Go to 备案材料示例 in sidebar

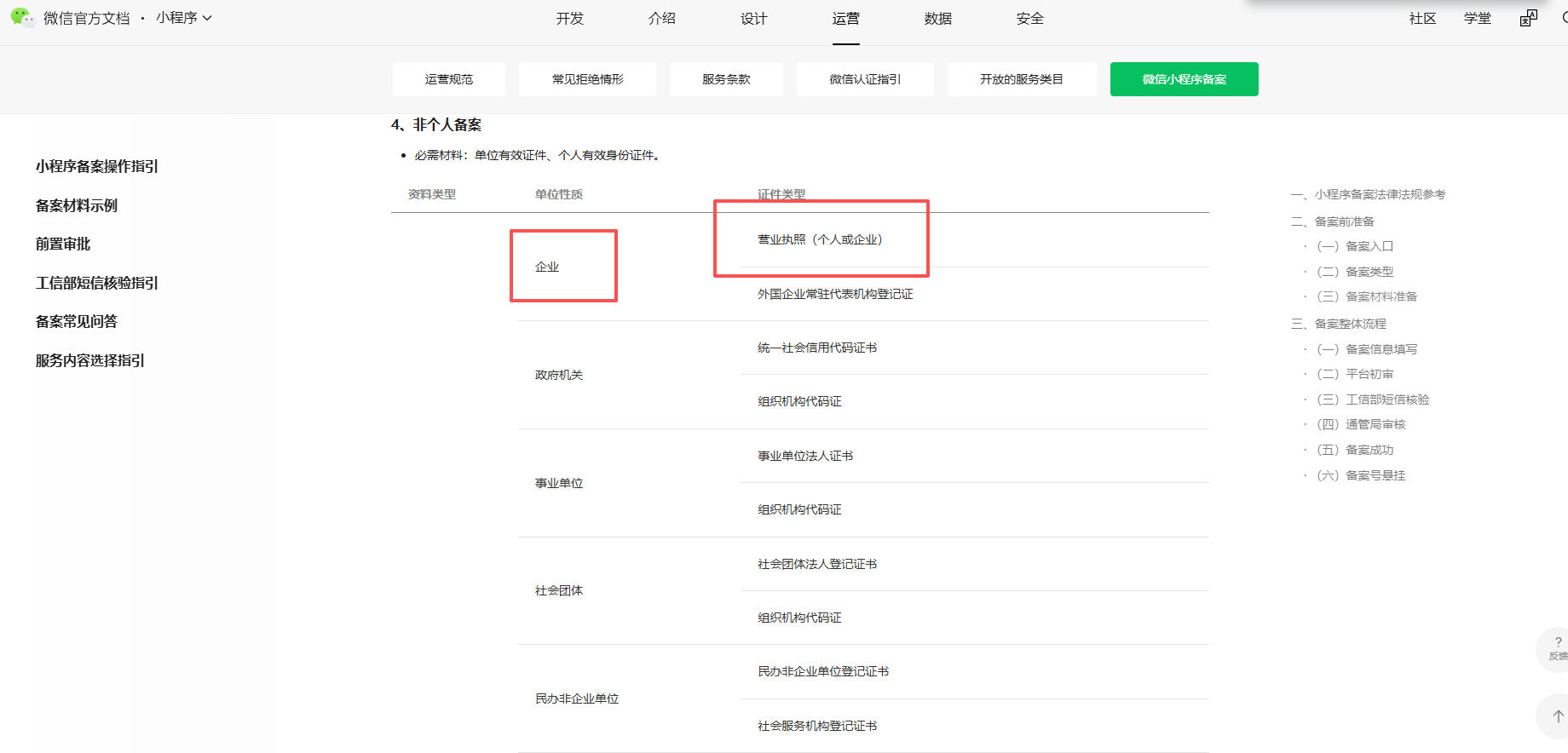click(77, 205)
